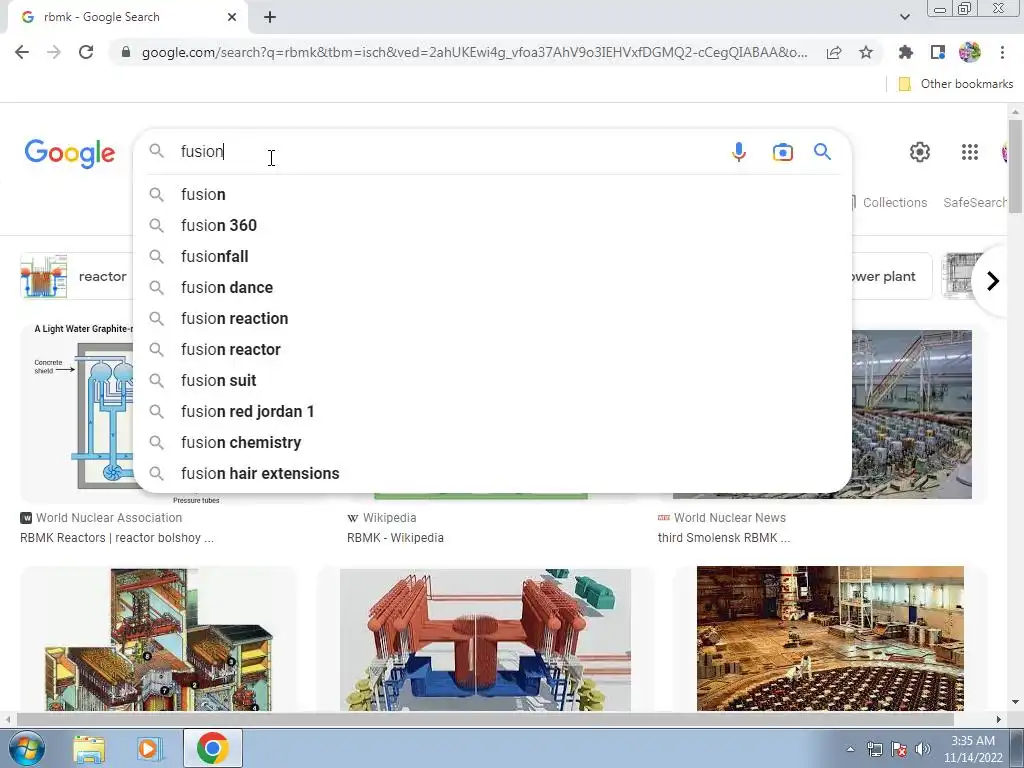Bookmark this page with star icon

(x=866, y=52)
